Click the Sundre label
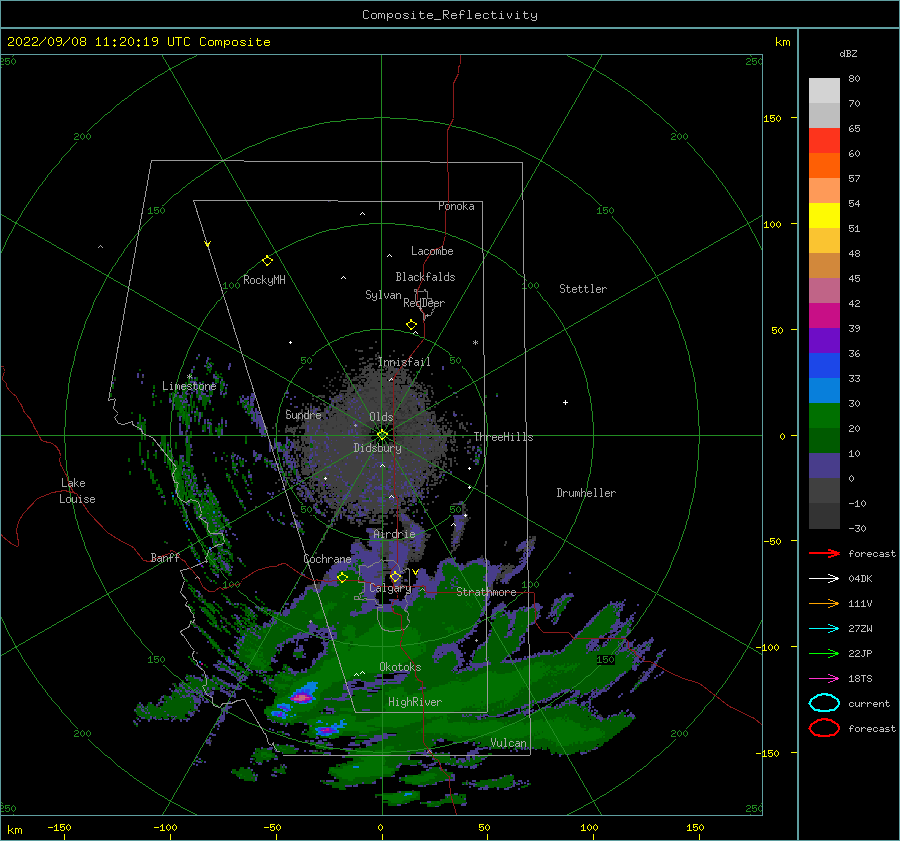The height and width of the screenshot is (841, 900). click(303, 414)
